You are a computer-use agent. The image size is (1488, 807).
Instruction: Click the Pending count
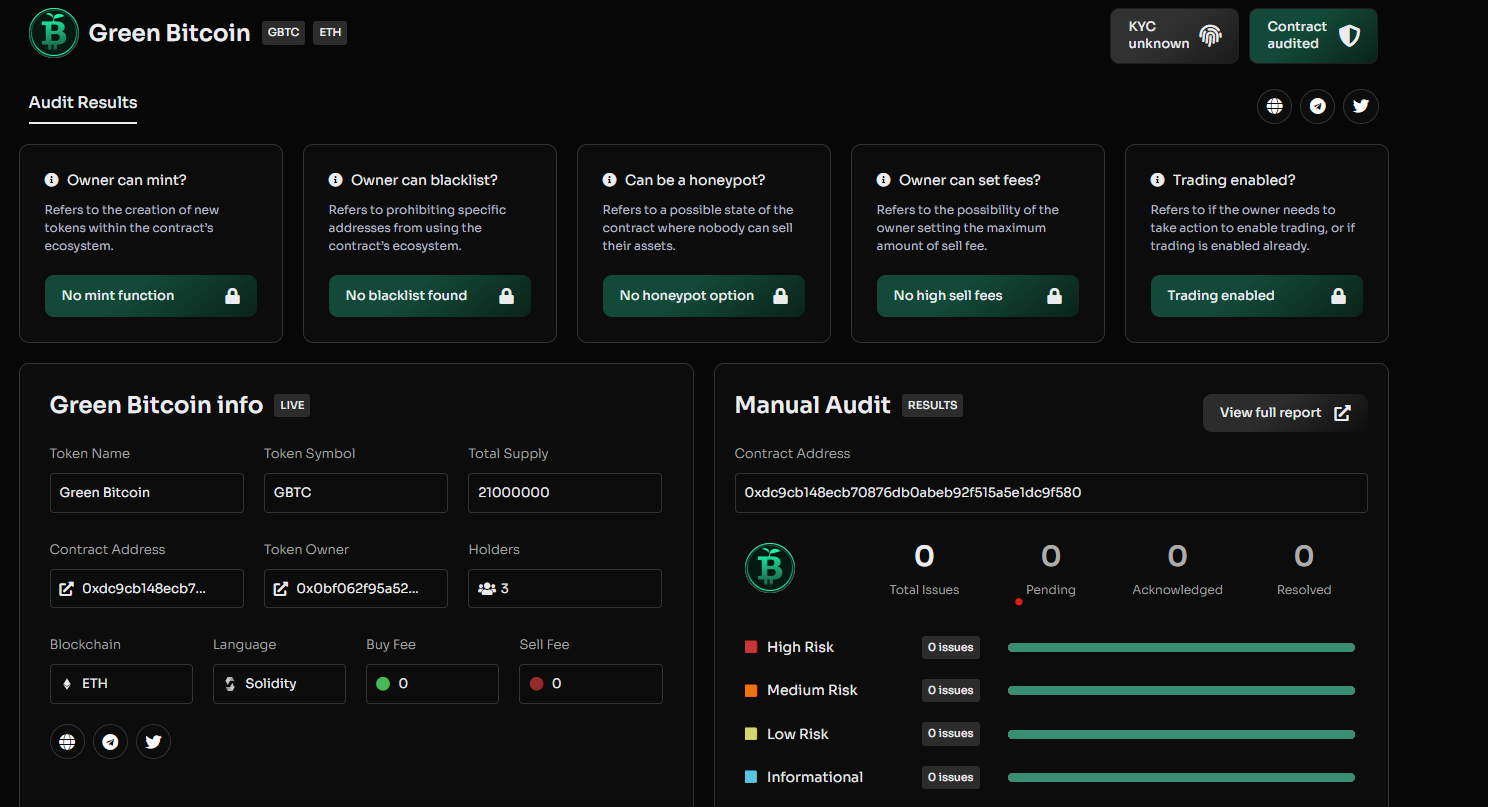tap(1051, 556)
